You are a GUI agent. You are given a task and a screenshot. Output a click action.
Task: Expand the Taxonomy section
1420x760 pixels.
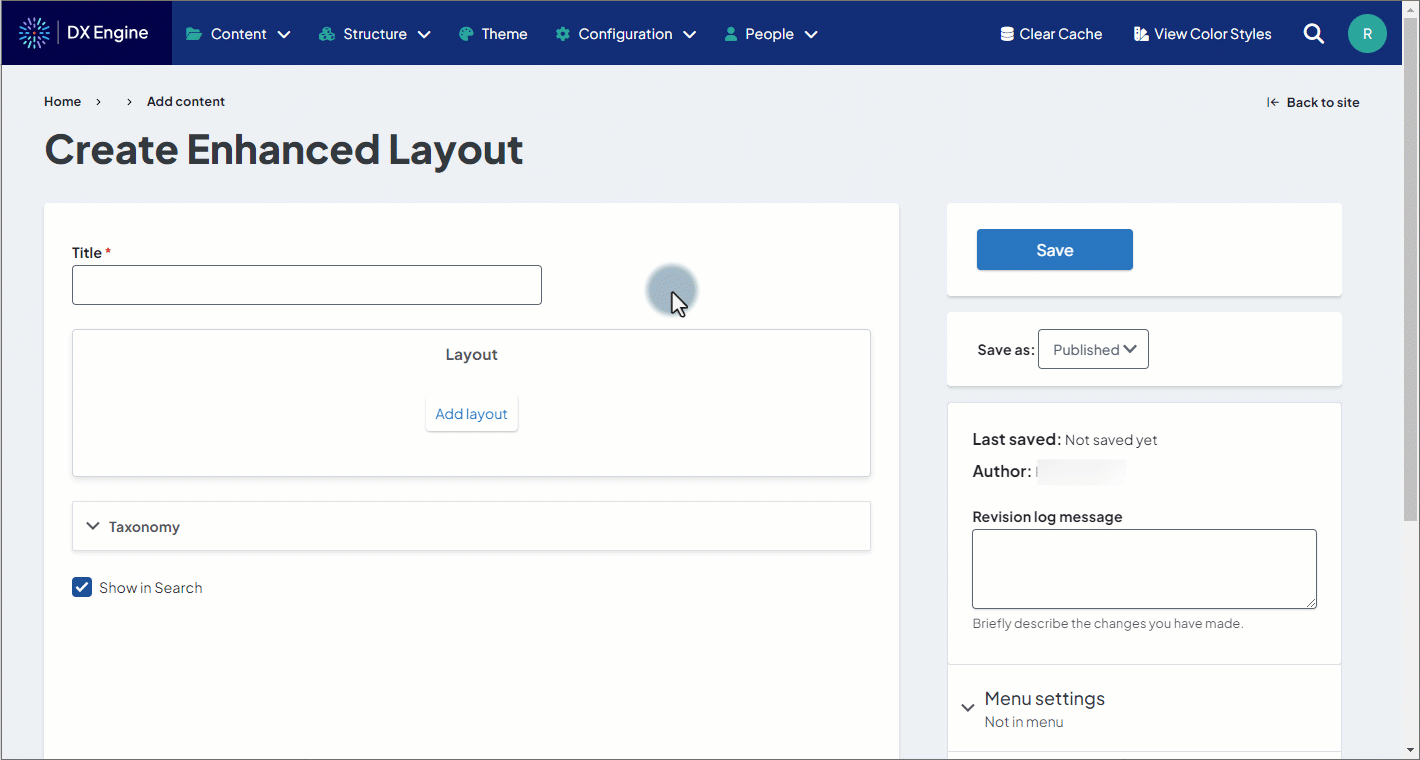point(471,526)
